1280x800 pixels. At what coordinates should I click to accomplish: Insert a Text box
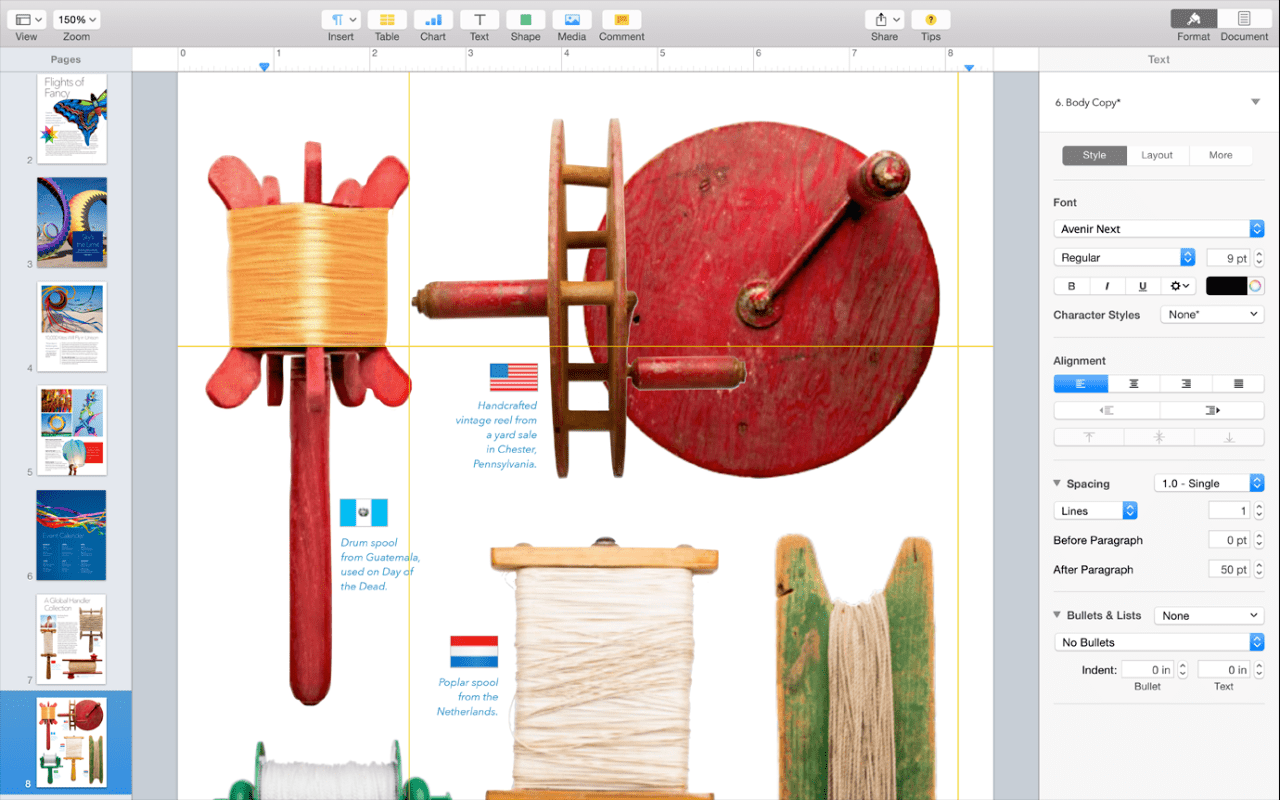click(x=479, y=20)
